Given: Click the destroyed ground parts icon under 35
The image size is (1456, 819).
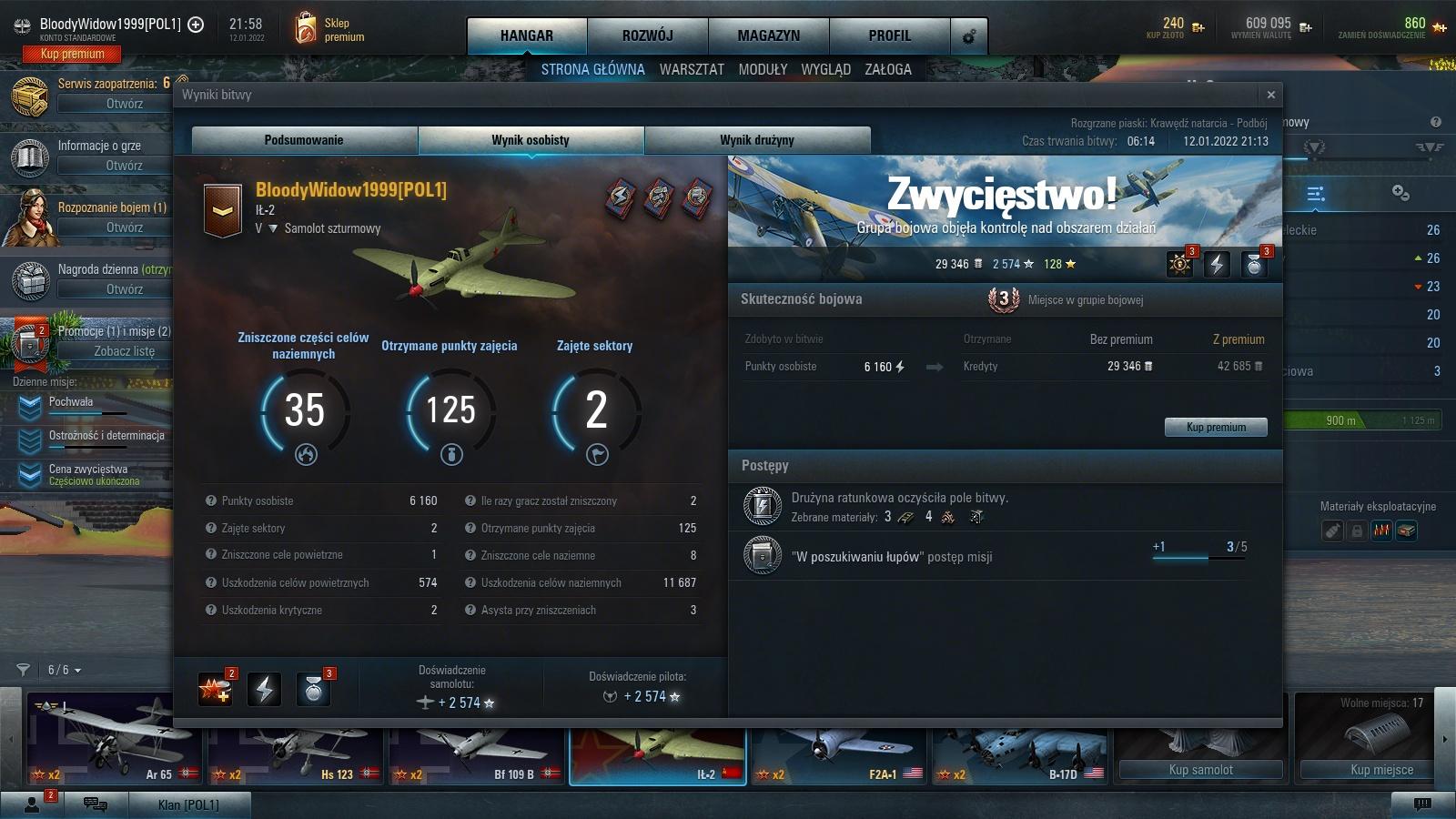Looking at the screenshot, I should [x=306, y=454].
